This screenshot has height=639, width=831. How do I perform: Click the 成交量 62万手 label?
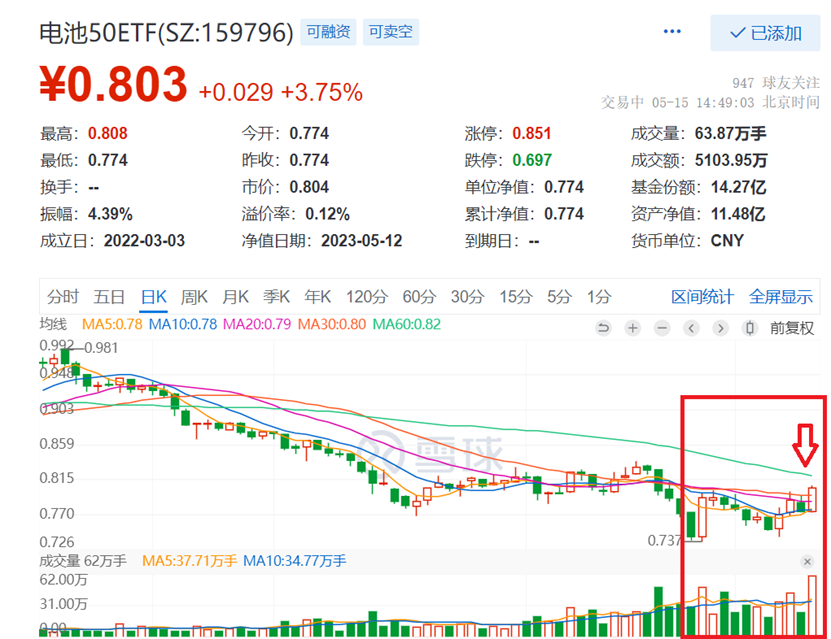click(x=83, y=561)
